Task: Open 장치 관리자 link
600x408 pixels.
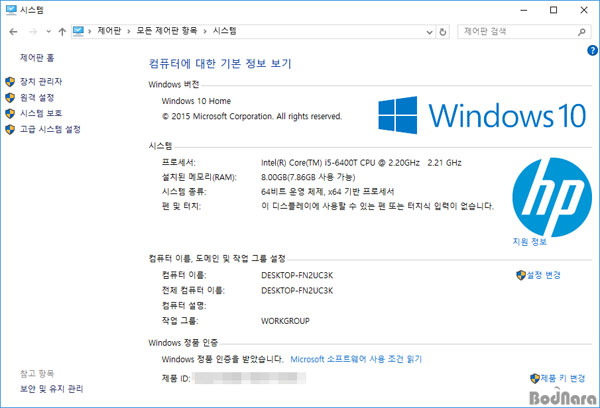Action: [41, 82]
